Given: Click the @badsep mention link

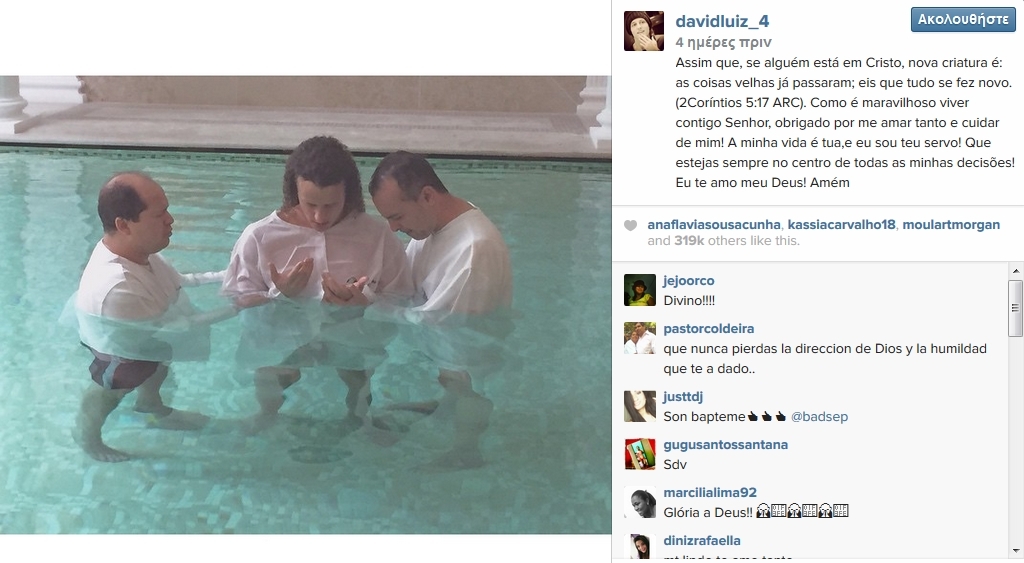Looking at the screenshot, I should [819, 417].
